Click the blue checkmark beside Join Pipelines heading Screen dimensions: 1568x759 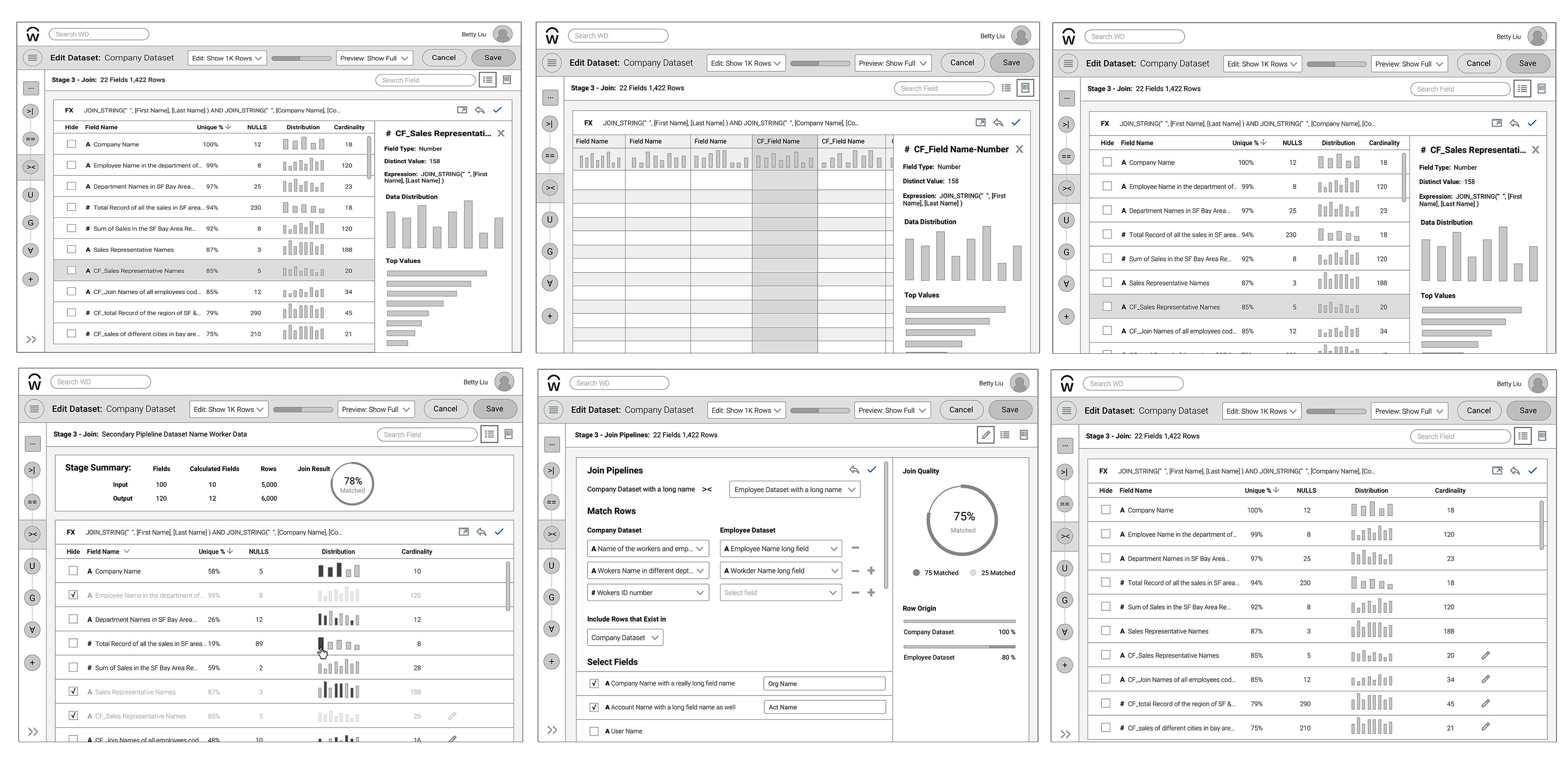[871, 470]
